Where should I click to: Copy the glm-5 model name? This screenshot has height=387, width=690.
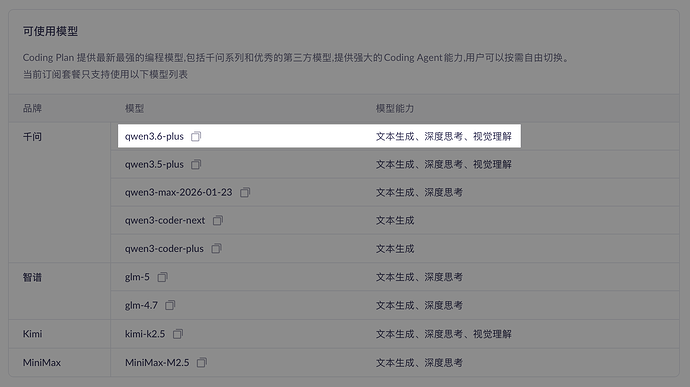pos(162,277)
